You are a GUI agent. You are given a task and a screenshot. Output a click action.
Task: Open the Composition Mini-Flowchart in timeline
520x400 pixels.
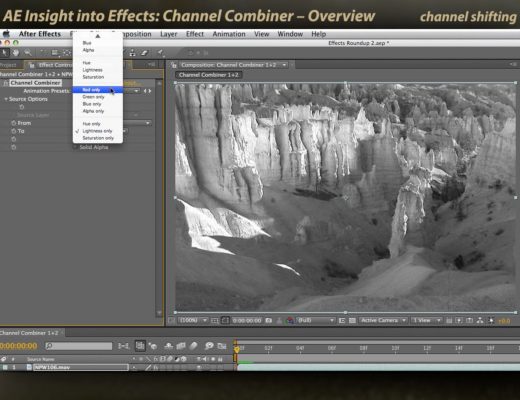click(x=123, y=346)
